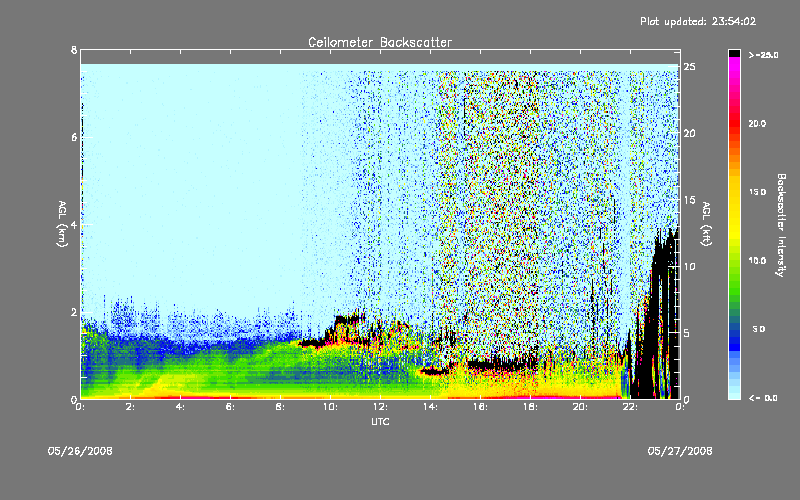Click the '12:' hour tick on the UTC axis
The image size is (800, 500).
pyautogui.click(x=380, y=407)
